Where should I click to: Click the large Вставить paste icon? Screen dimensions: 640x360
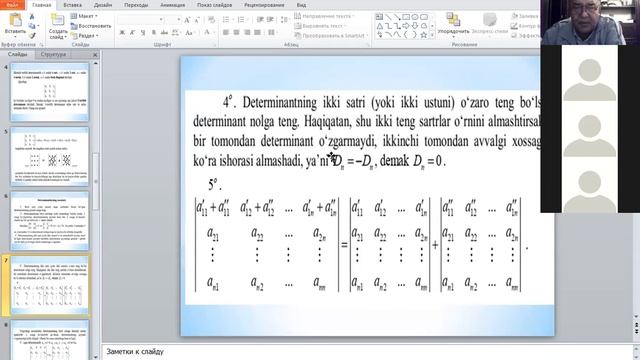(15, 20)
